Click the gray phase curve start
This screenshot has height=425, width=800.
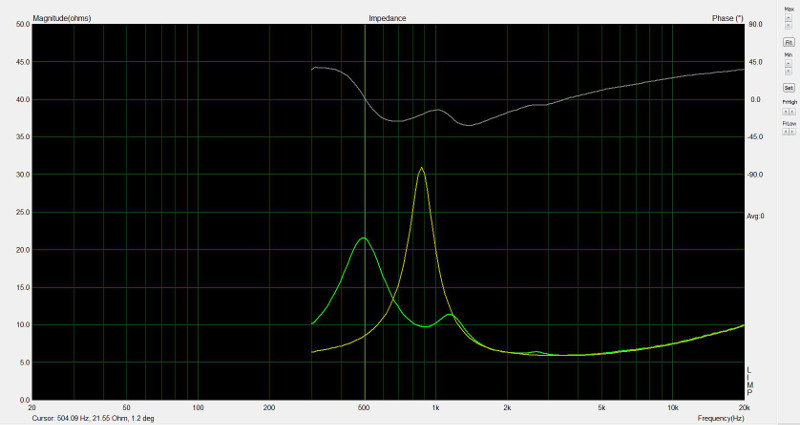click(x=313, y=69)
